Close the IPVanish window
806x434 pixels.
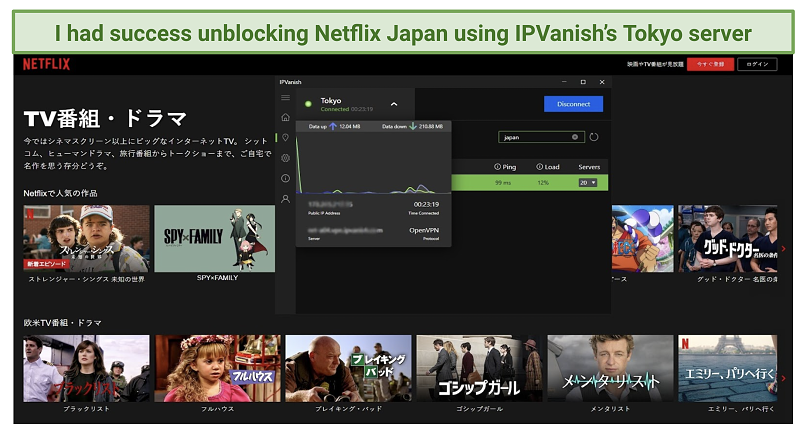point(602,82)
